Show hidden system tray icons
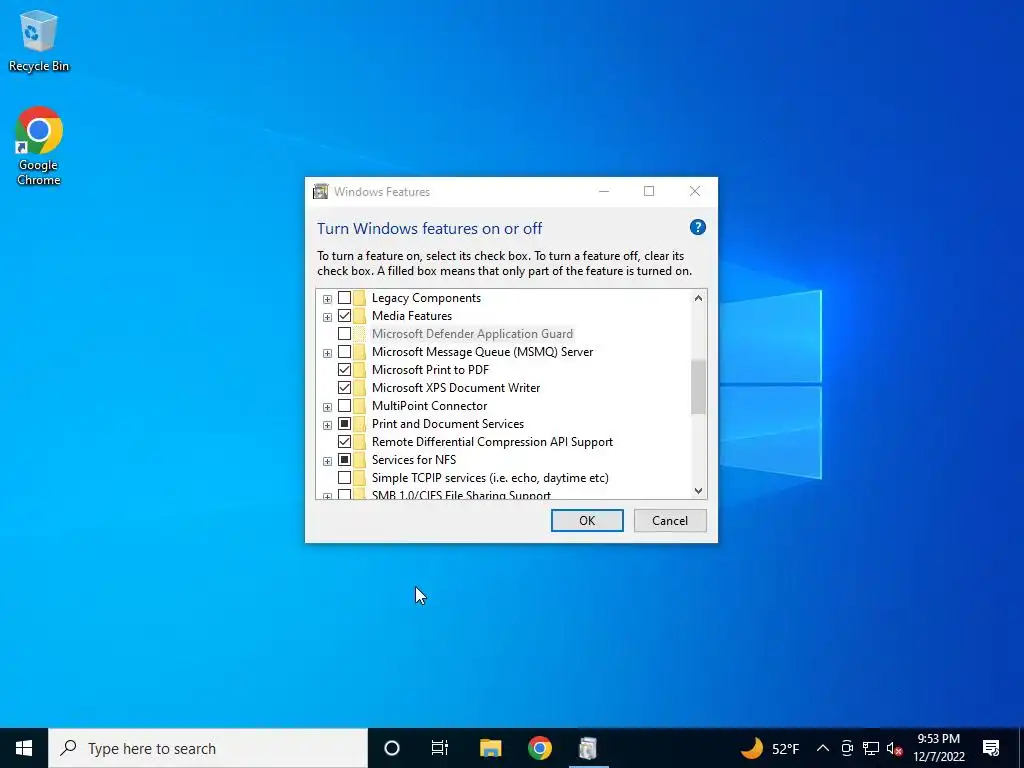 823,748
